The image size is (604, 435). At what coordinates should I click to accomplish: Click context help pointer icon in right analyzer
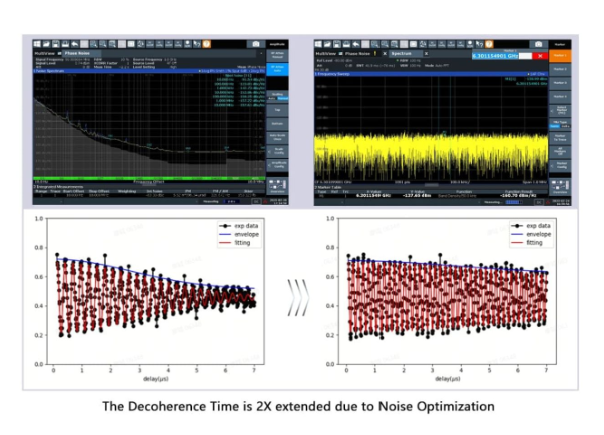(480, 44)
